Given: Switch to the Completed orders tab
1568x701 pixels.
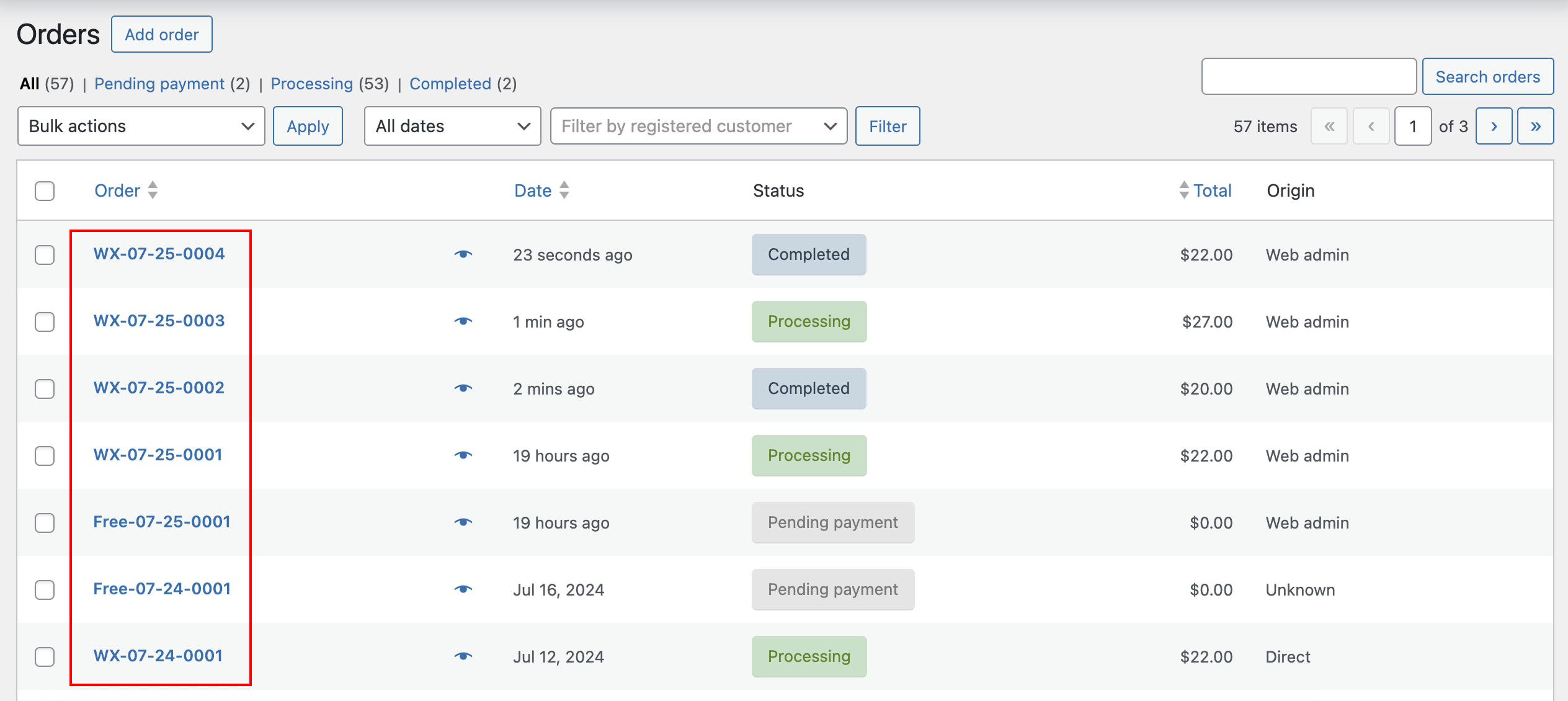Looking at the screenshot, I should click(450, 83).
